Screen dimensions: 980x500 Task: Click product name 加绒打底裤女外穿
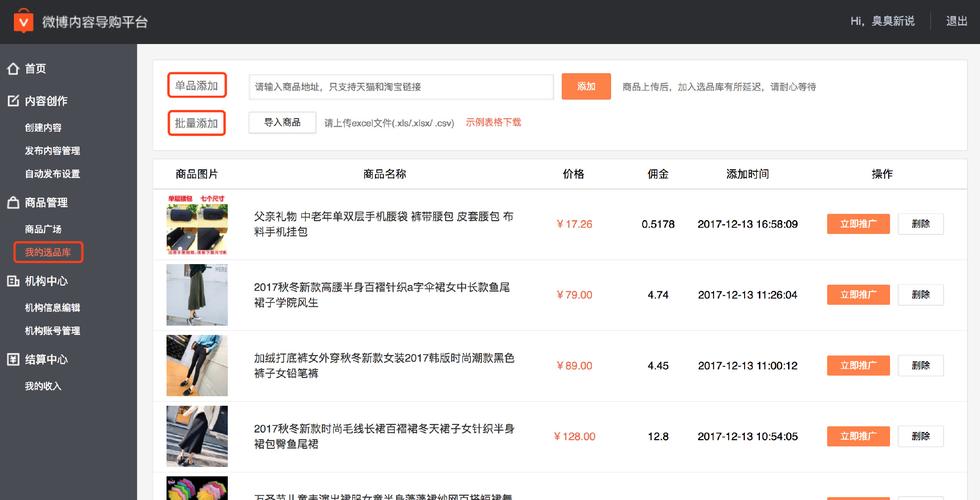[x=384, y=366]
